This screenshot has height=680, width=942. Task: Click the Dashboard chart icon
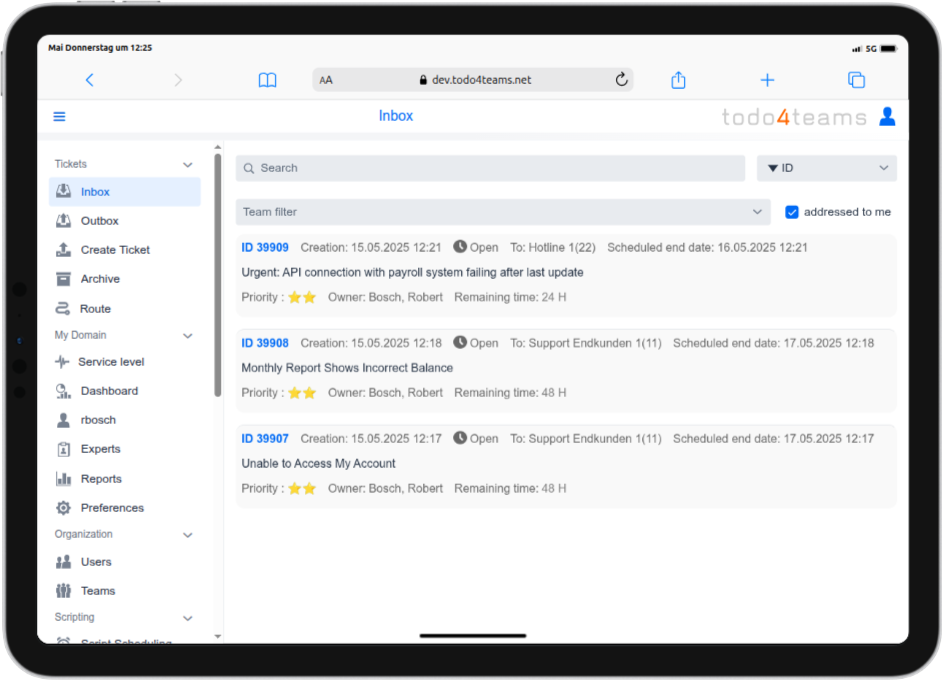tap(63, 391)
